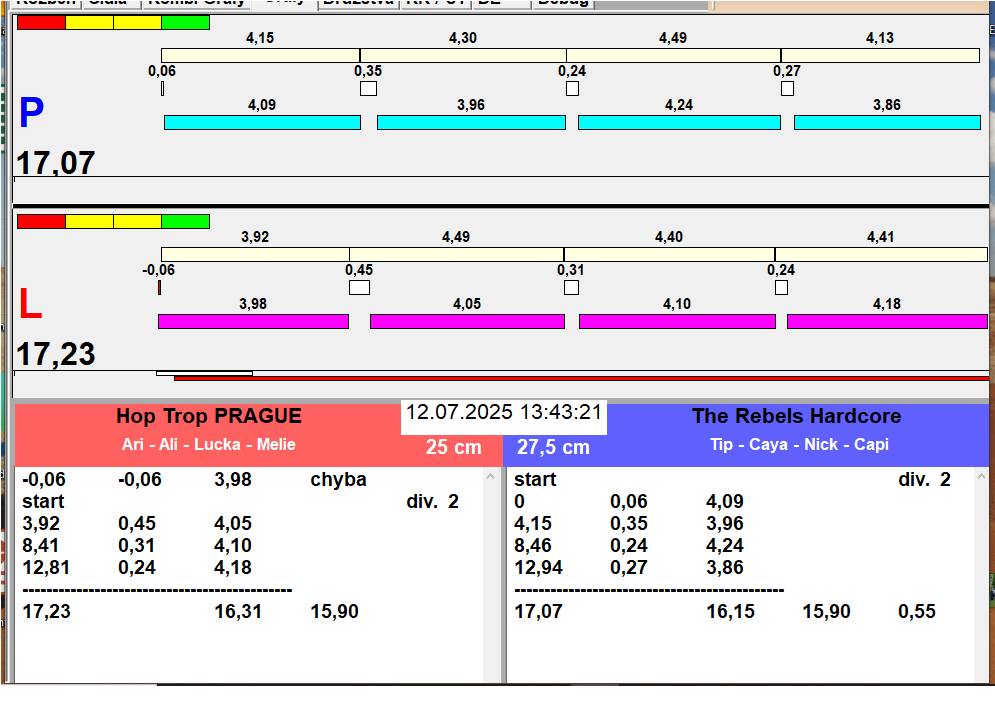The width and height of the screenshot is (995, 701).
Task: Click the lane P total time 17,07
Action: pos(55,163)
